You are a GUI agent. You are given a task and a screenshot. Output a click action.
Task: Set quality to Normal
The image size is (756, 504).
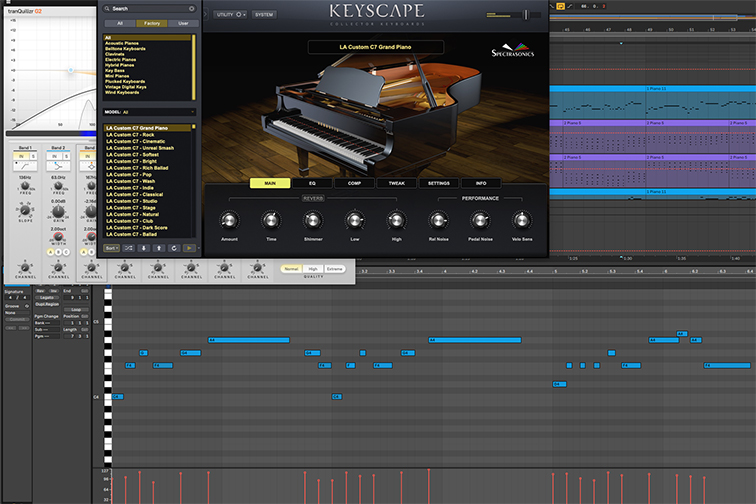[x=291, y=269]
